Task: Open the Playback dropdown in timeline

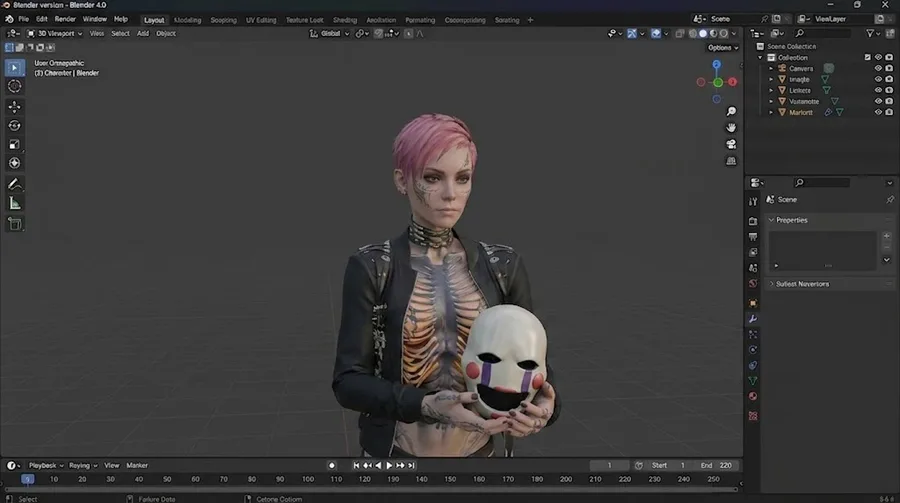Action: tap(46, 466)
